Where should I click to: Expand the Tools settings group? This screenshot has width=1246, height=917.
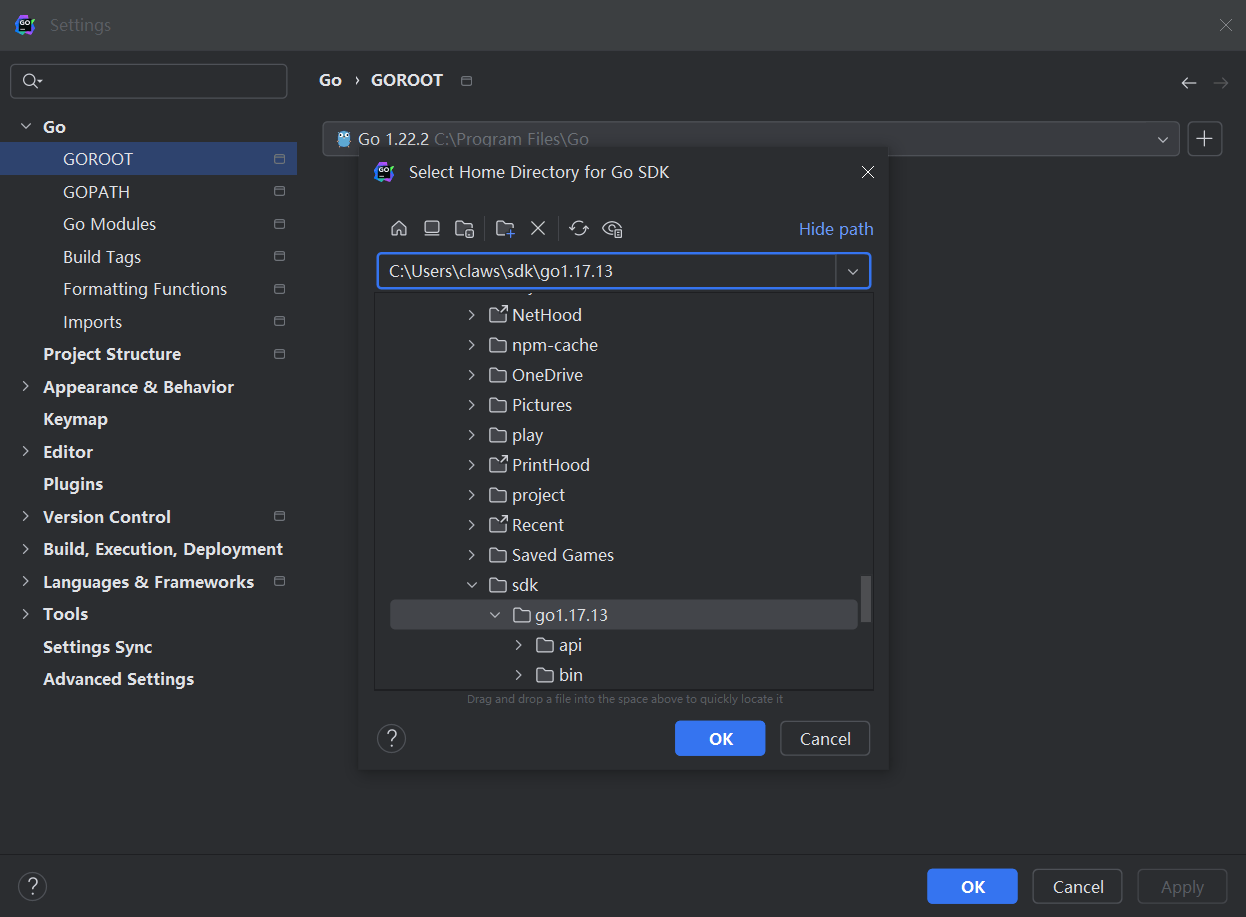(x=25, y=614)
